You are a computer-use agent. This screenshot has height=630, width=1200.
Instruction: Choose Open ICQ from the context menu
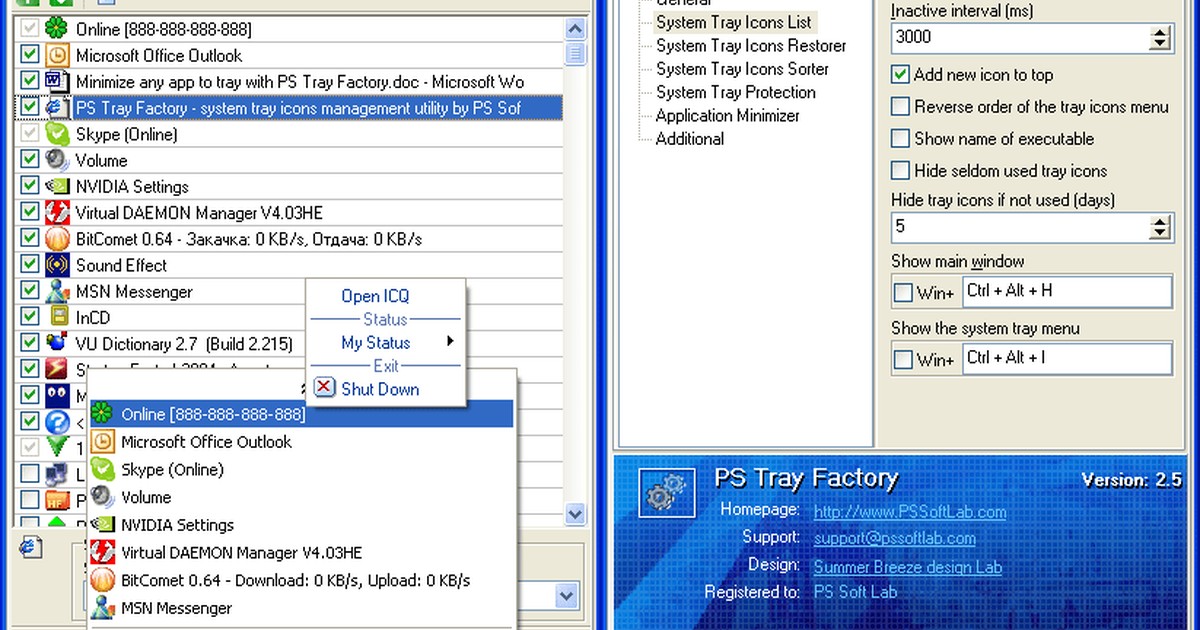(375, 296)
